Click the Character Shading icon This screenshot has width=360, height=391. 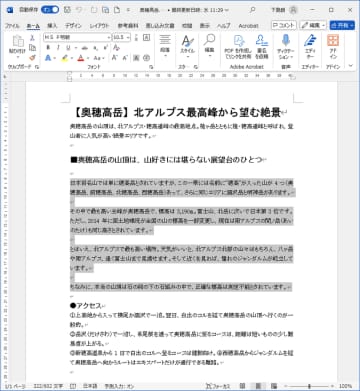click(x=136, y=58)
